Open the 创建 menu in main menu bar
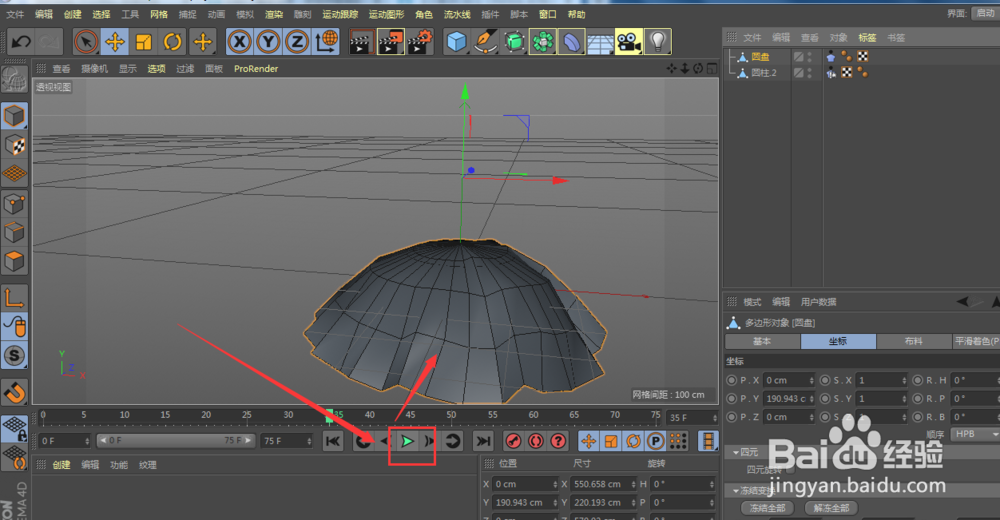Viewport: 1000px width, 520px height. pyautogui.click(x=72, y=14)
